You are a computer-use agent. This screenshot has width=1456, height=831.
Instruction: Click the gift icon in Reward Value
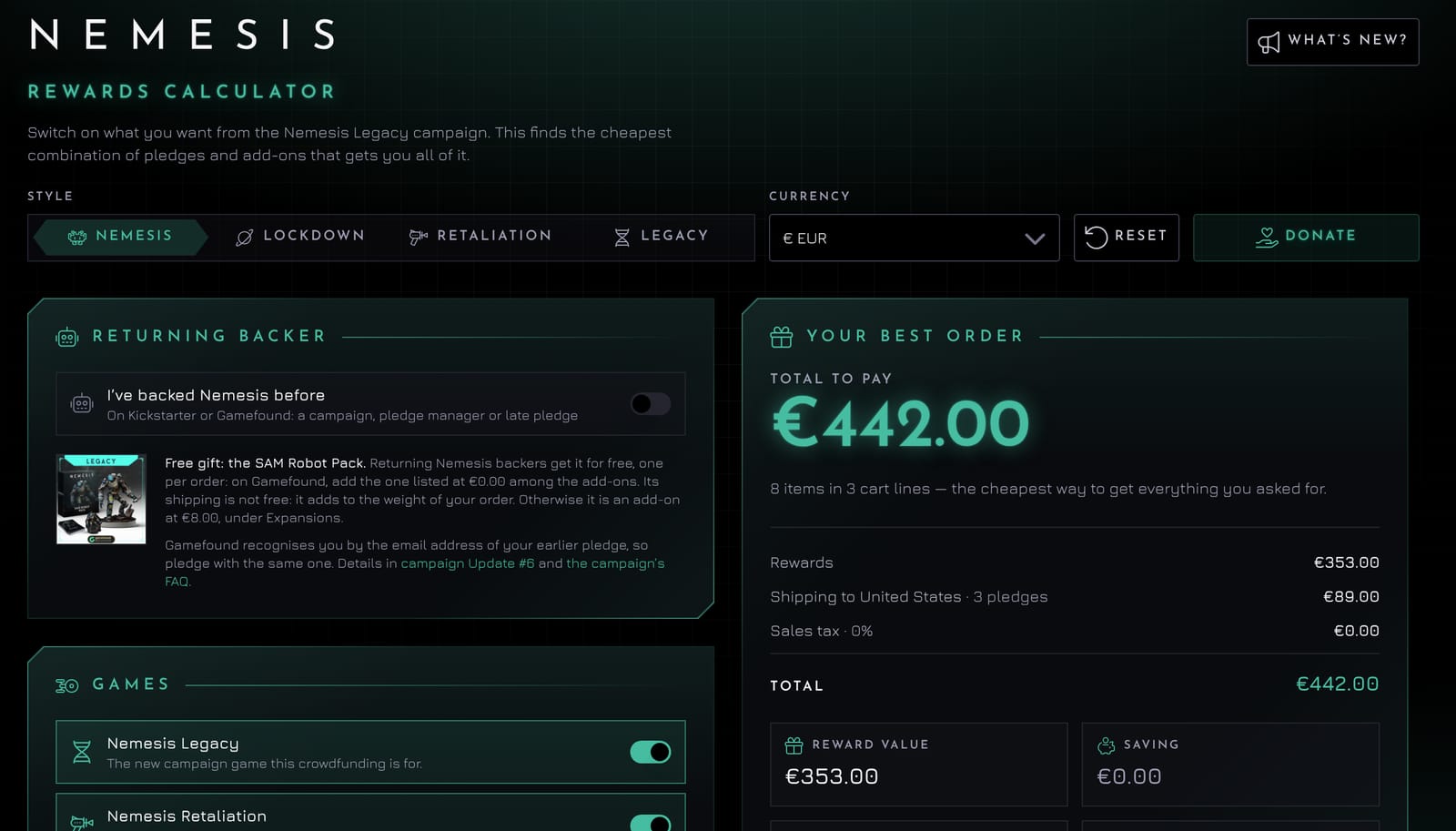[x=794, y=745]
